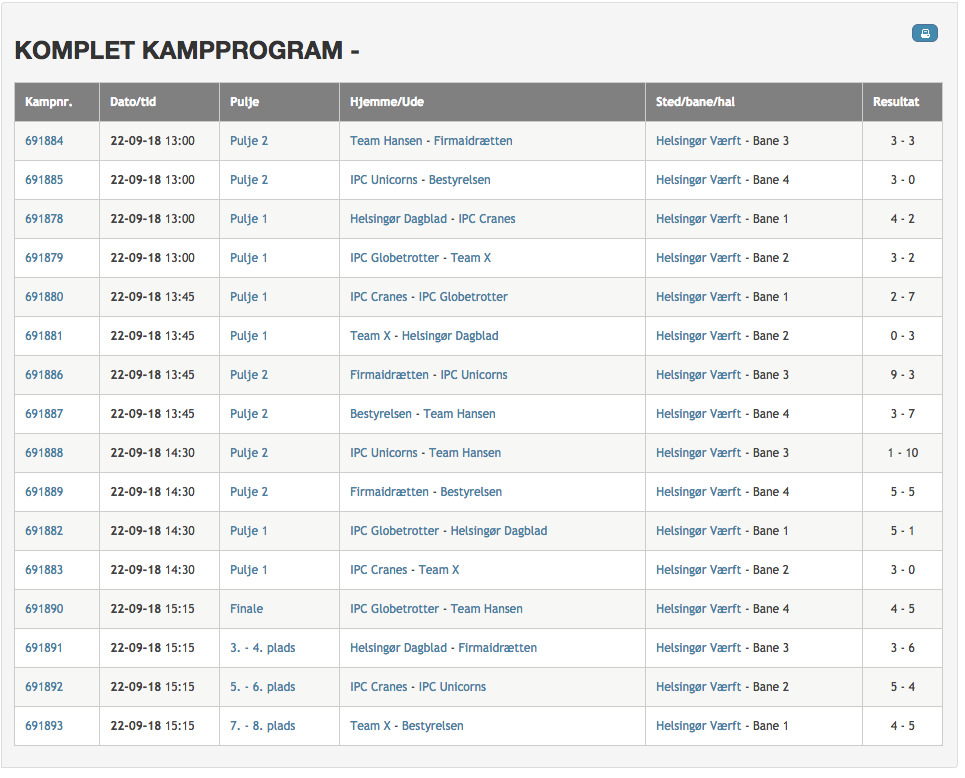965x778 pixels.
Task: Select Pulje 2 link for match 691885
Action: (249, 180)
